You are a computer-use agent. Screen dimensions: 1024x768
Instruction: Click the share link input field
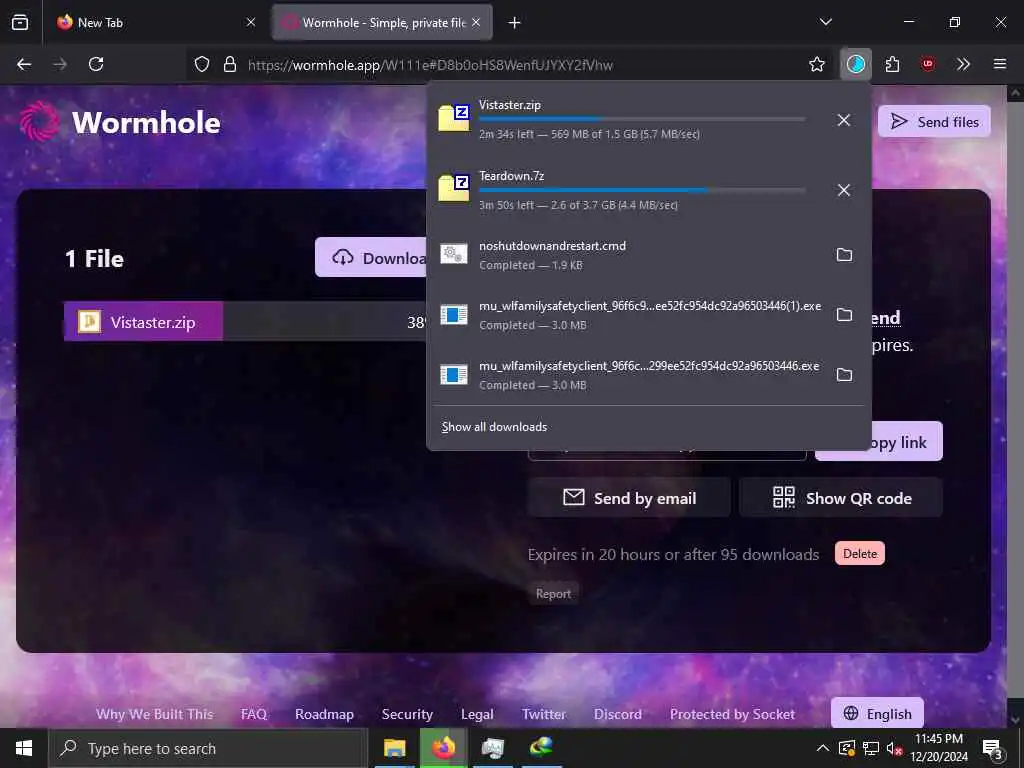(666, 455)
